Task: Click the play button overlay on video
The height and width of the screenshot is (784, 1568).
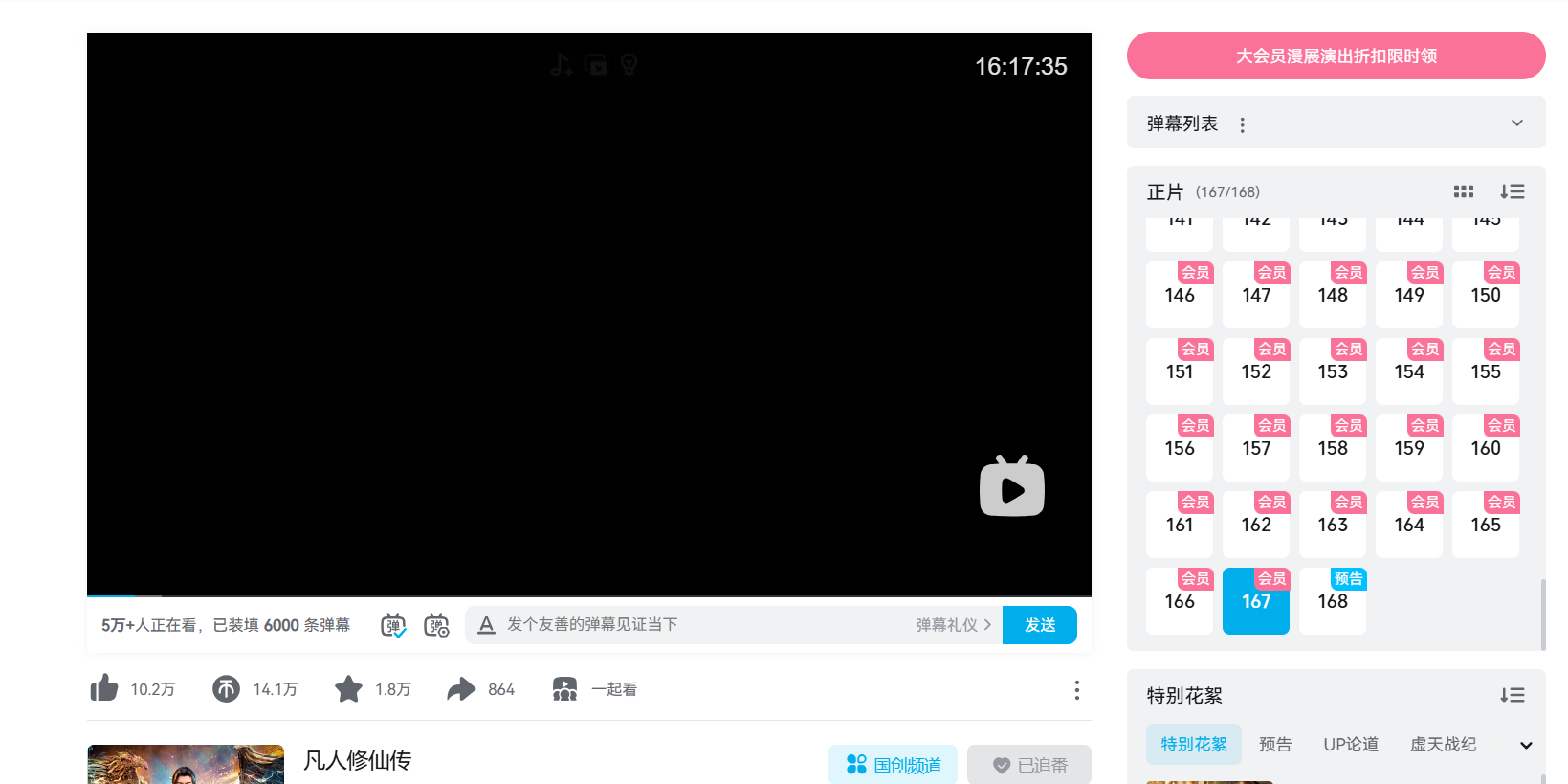Action: pos(1012,486)
